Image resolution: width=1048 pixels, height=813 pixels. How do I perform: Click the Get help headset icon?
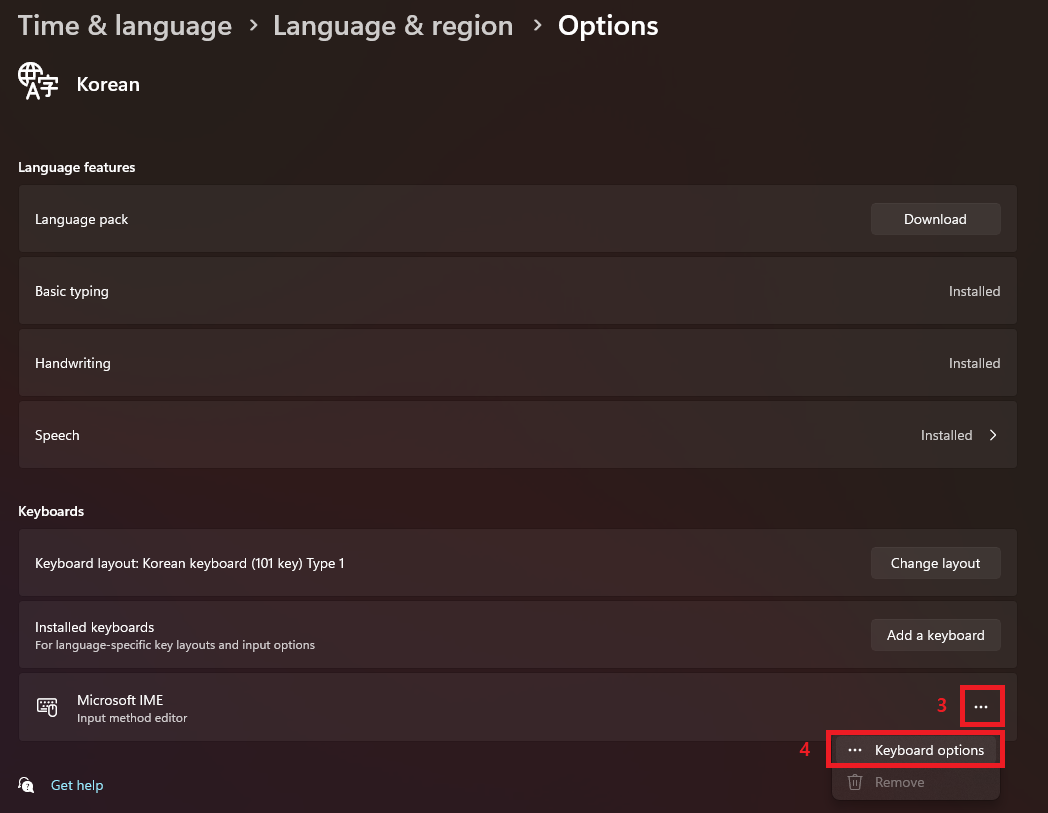(27, 785)
